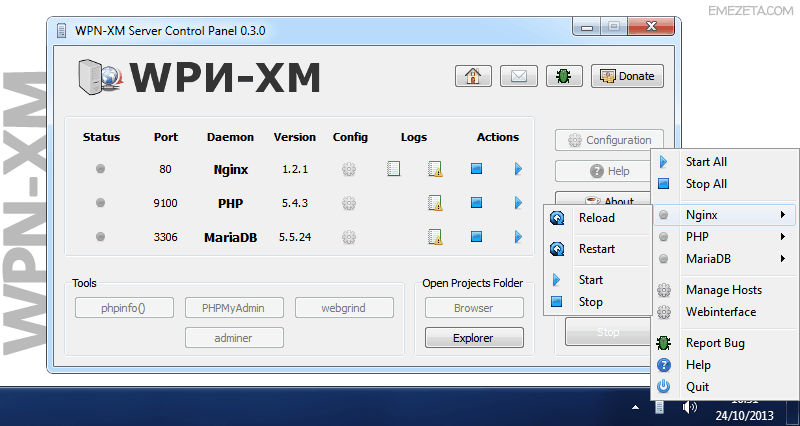Open the MariaDB error log icon
Viewport: 800px width, 426px height.
[x=435, y=237]
